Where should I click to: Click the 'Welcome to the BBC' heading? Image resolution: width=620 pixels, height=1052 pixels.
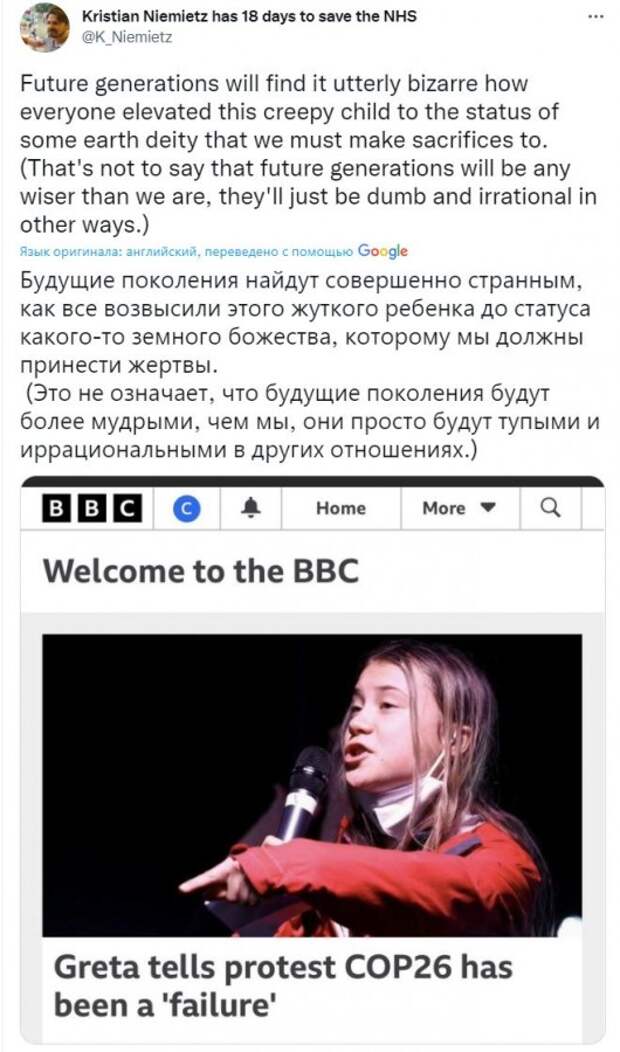(x=201, y=571)
